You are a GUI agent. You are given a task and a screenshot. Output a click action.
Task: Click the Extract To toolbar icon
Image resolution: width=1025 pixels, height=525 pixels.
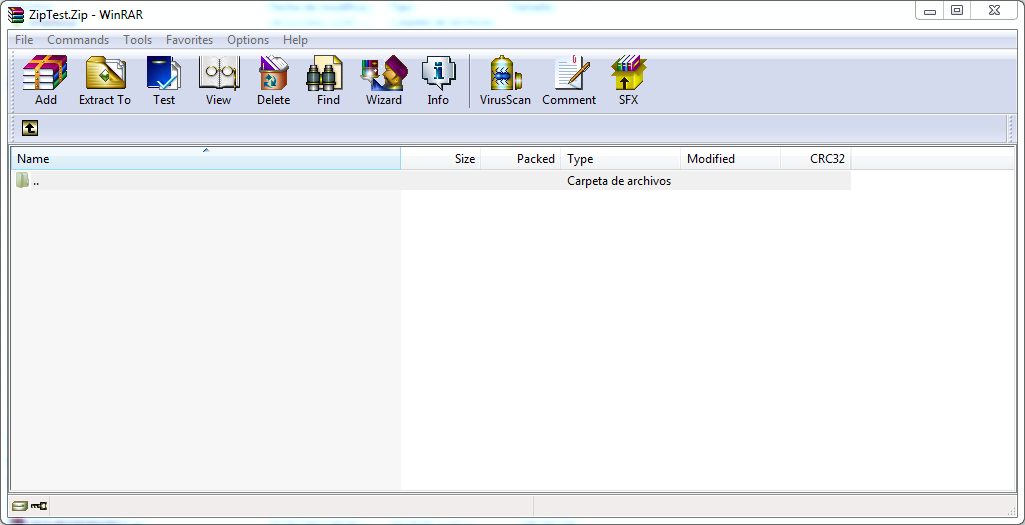pyautogui.click(x=105, y=80)
